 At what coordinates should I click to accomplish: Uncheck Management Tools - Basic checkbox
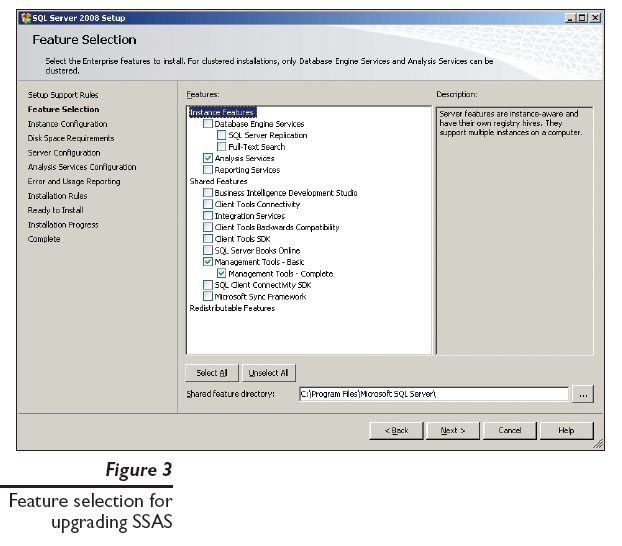click(208, 262)
